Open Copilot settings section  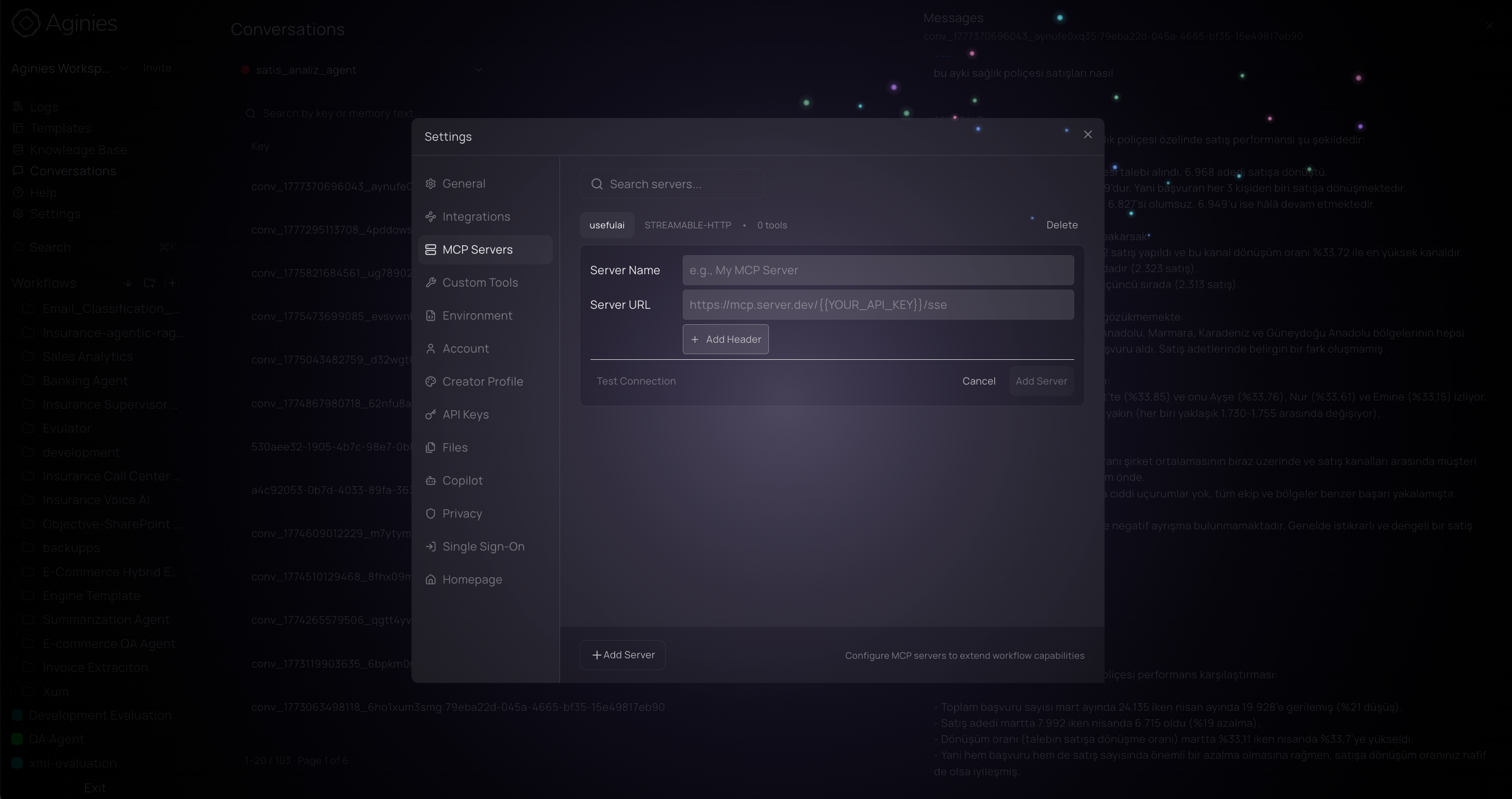[485, 480]
